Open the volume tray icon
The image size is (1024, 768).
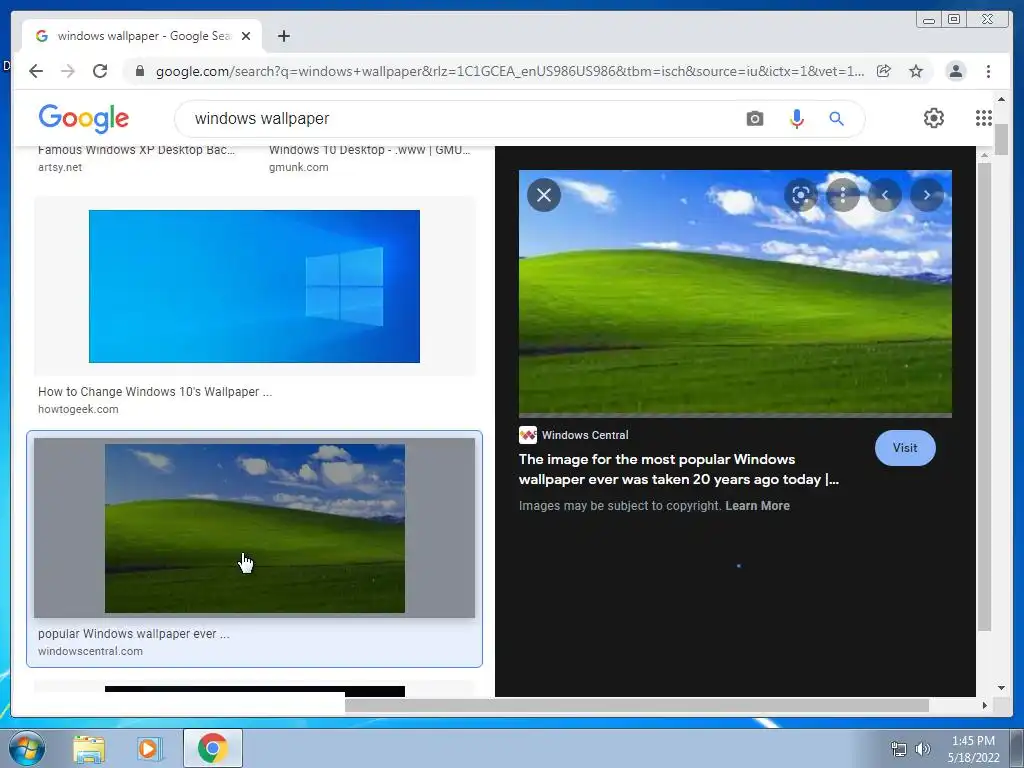click(923, 749)
